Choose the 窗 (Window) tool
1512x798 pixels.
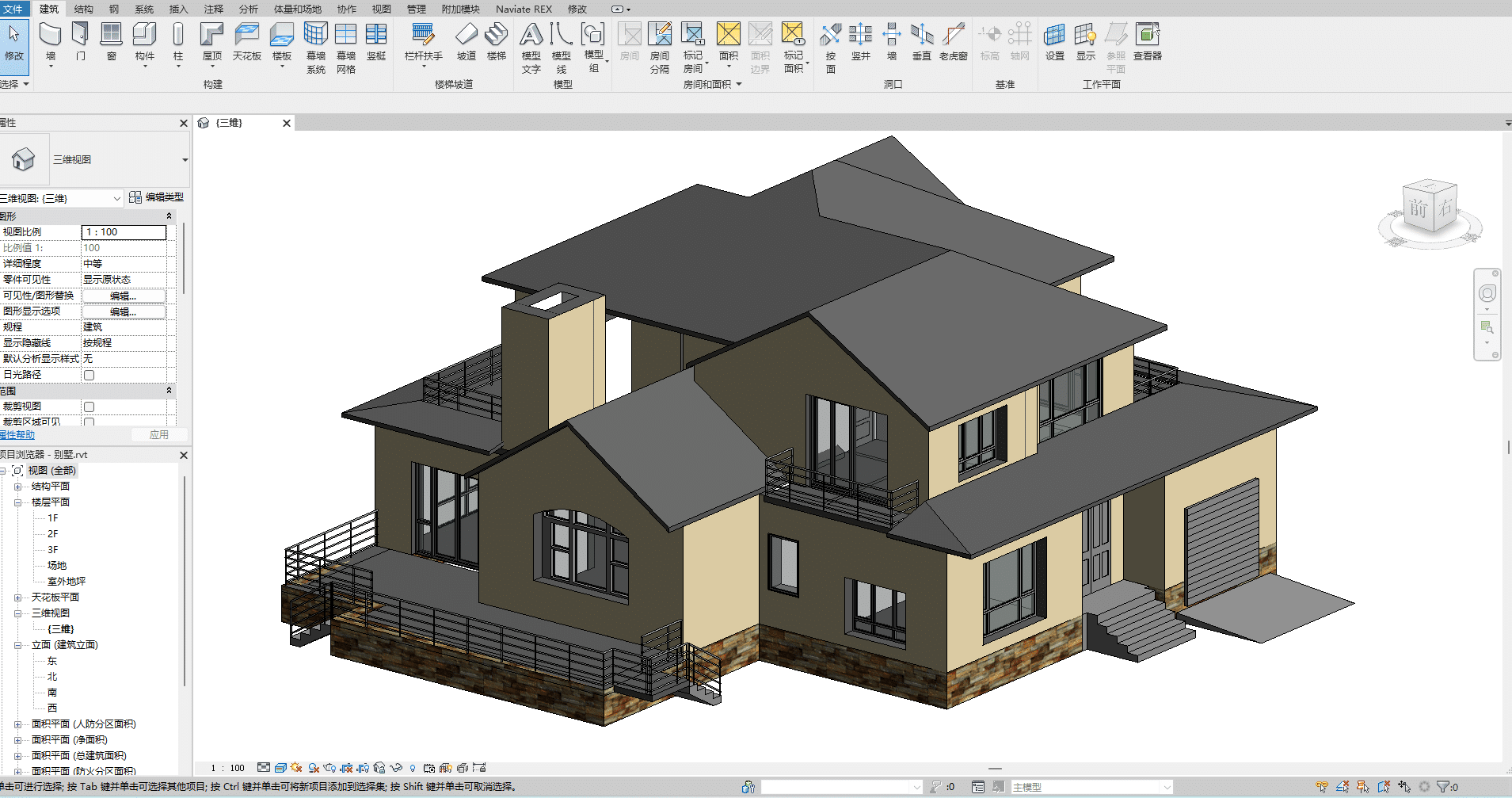coord(111,36)
